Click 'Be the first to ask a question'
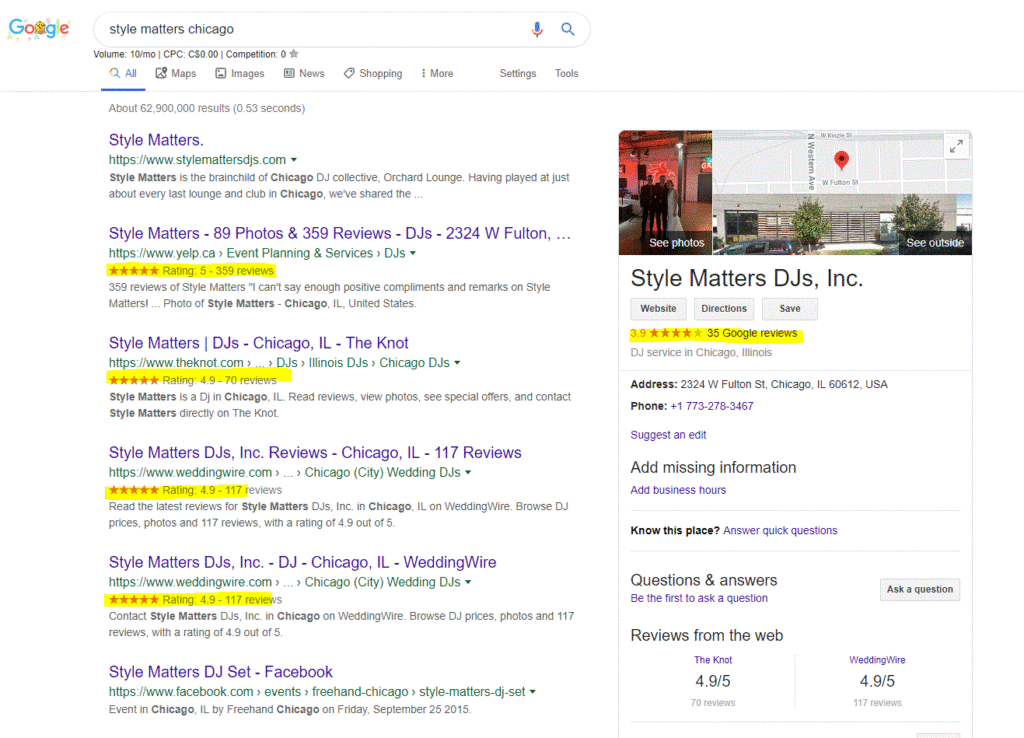The height and width of the screenshot is (738, 1024). 699,598
